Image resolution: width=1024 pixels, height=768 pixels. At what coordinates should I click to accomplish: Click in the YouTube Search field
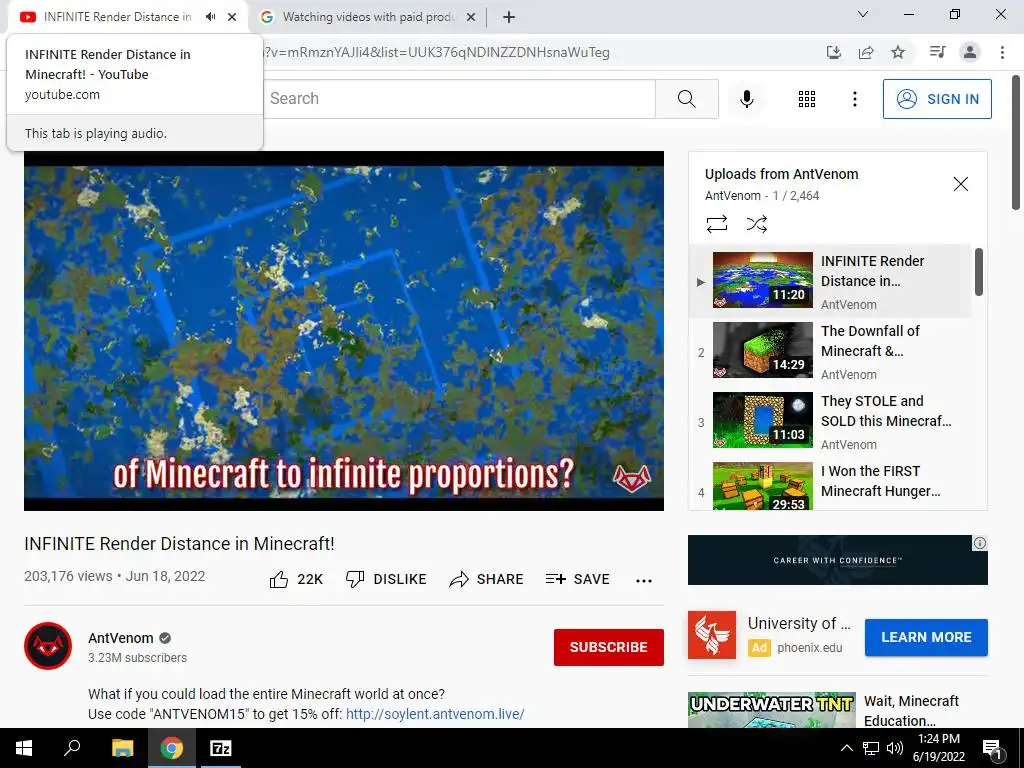point(460,99)
